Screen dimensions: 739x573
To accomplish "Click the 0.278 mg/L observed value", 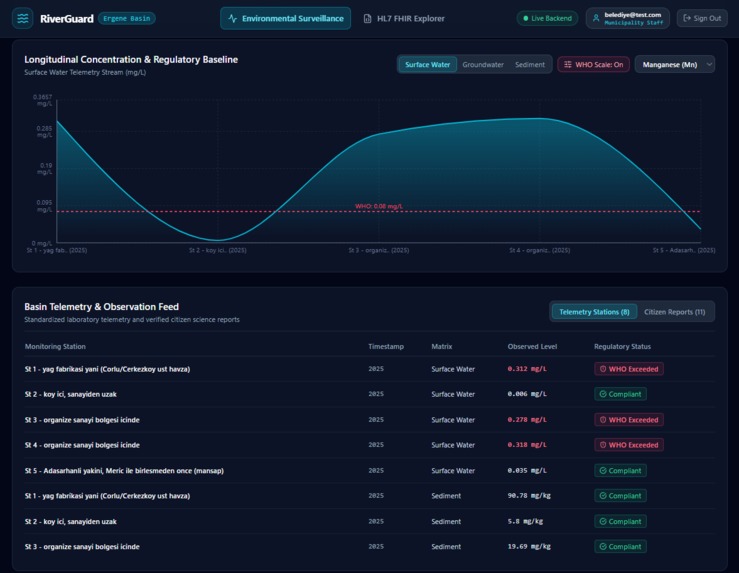I will (527, 419).
